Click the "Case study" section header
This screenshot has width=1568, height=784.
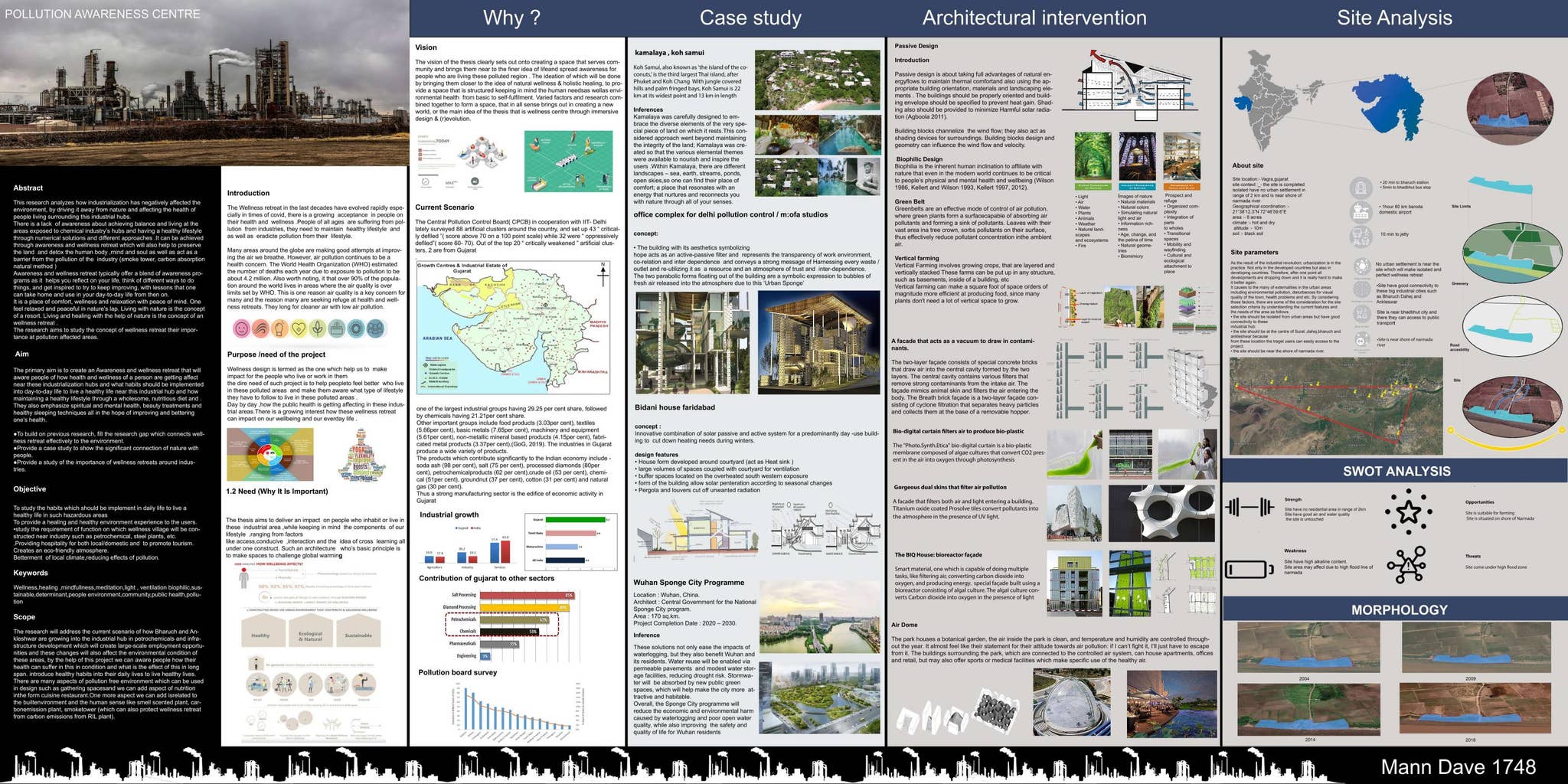click(x=750, y=18)
